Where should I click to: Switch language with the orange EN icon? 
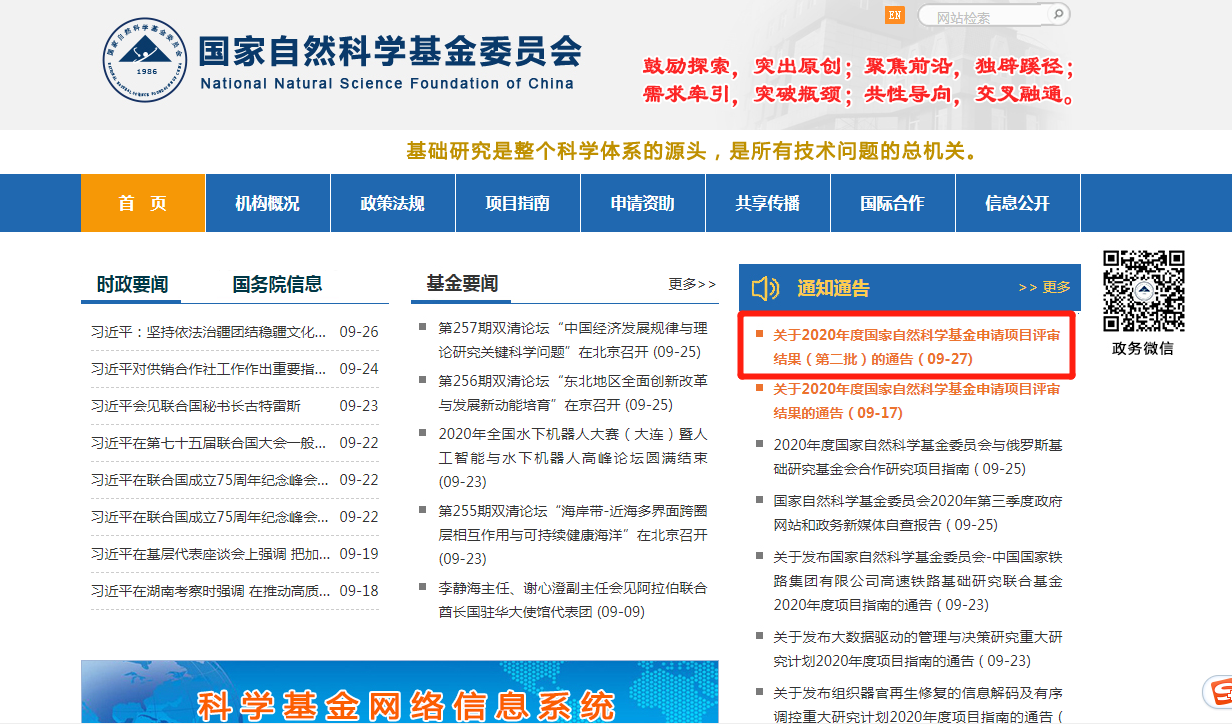[894, 15]
